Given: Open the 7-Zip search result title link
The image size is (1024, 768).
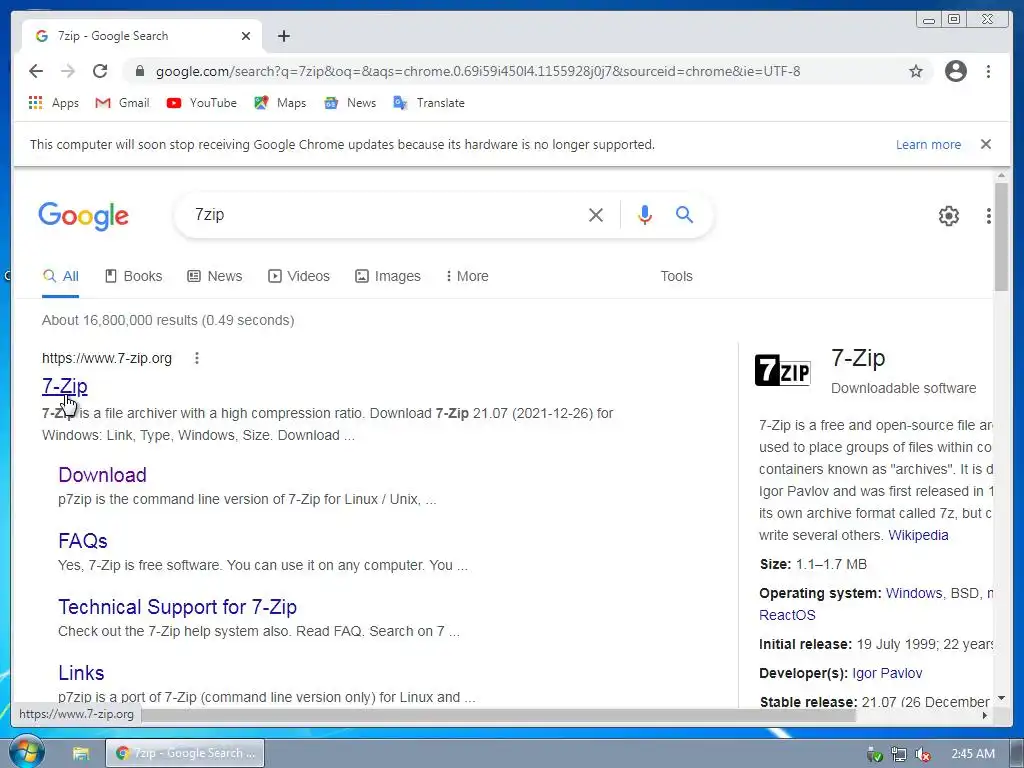Looking at the screenshot, I should 65,386.
